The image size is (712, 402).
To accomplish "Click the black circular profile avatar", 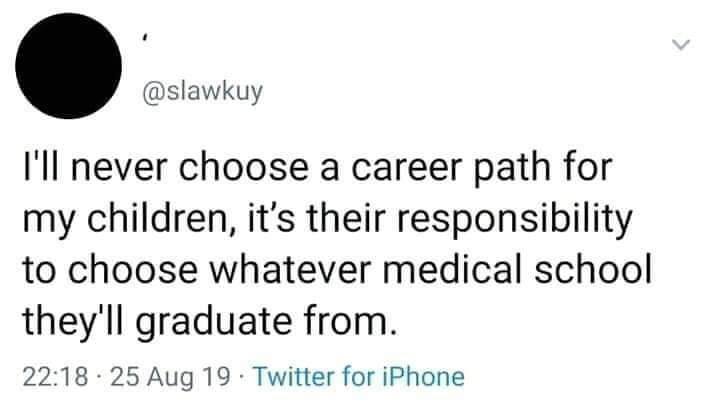I will [69, 66].
